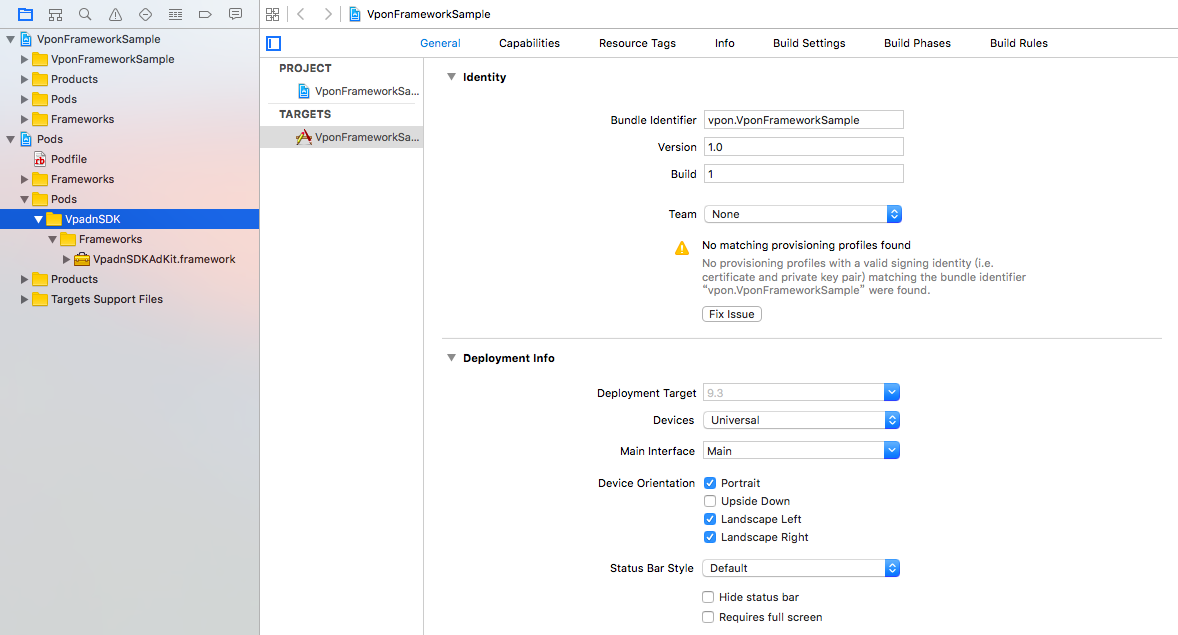Open the Resource Tags tab
Image resolution: width=1178 pixels, height=635 pixels.
pyautogui.click(x=637, y=44)
